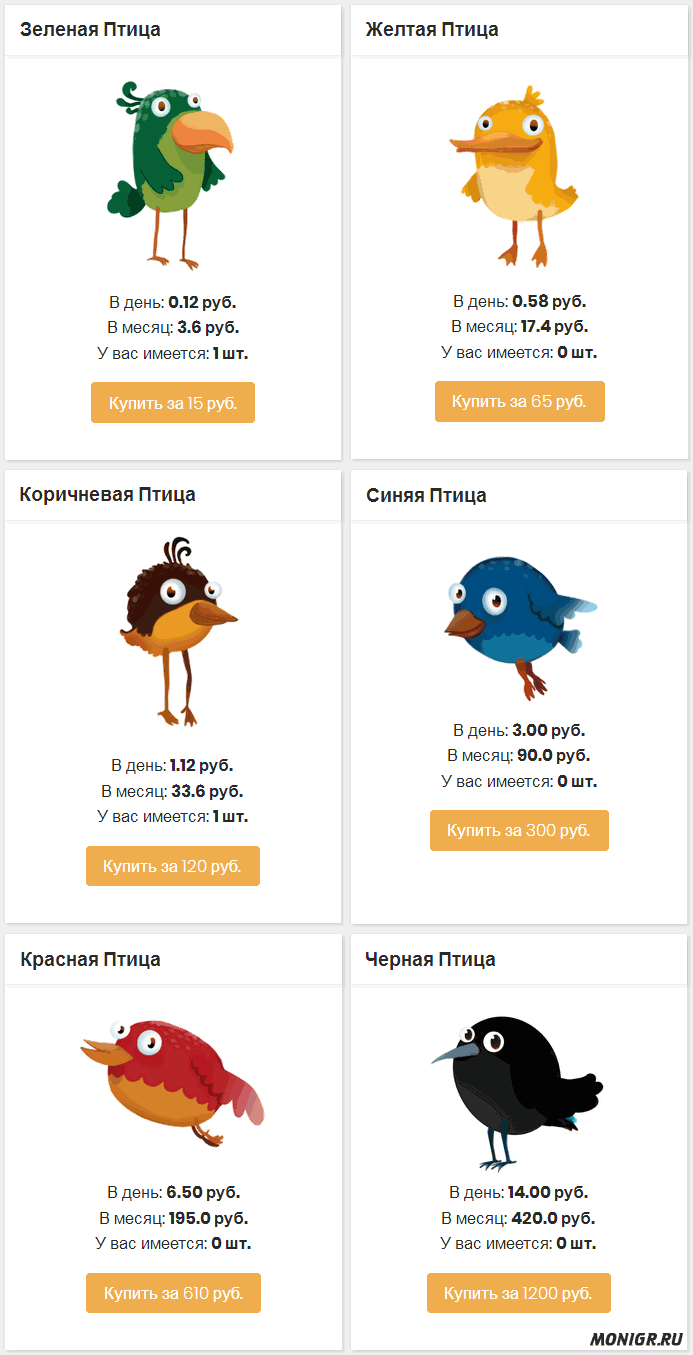
Task: Click the Черная Птица daily income text
Action: tap(518, 1192)
